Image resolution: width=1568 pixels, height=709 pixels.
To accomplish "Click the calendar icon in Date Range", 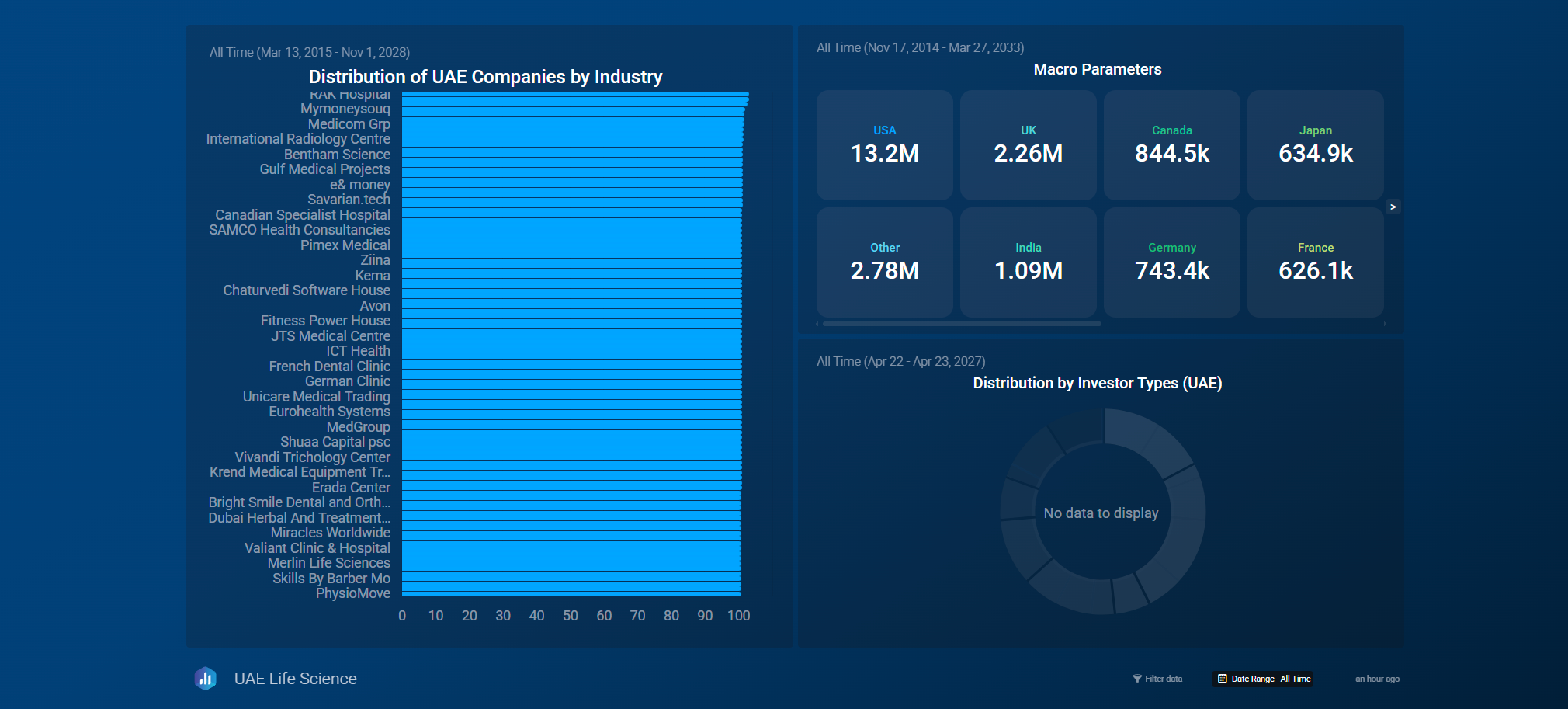I will 1223,679.
